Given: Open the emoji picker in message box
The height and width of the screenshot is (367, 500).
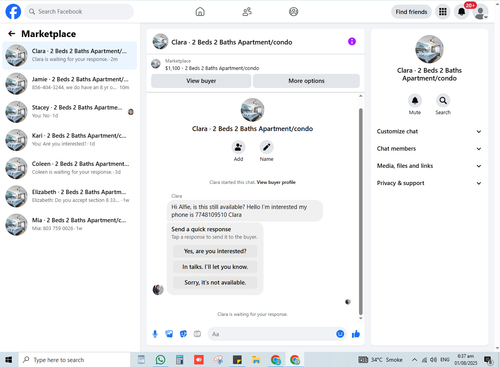Looking at the screenshot, I should point(340,334).
